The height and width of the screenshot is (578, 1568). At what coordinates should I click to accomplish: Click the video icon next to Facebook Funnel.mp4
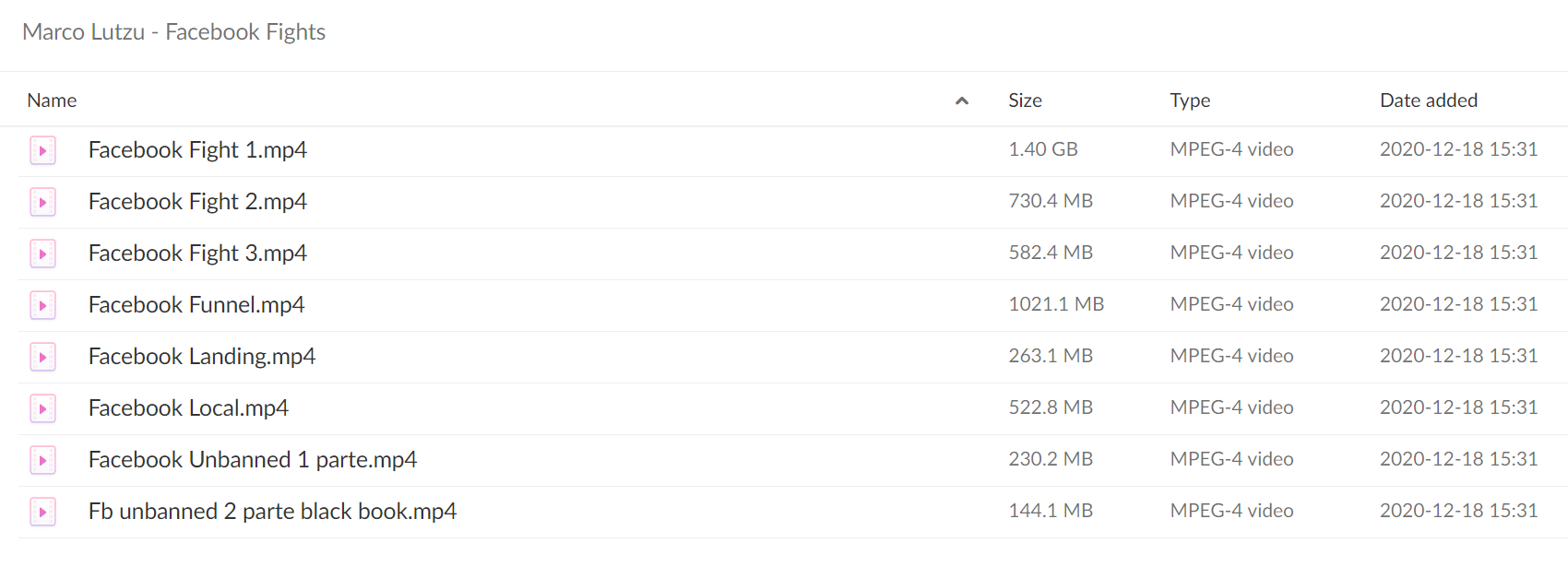pos(42,305)
